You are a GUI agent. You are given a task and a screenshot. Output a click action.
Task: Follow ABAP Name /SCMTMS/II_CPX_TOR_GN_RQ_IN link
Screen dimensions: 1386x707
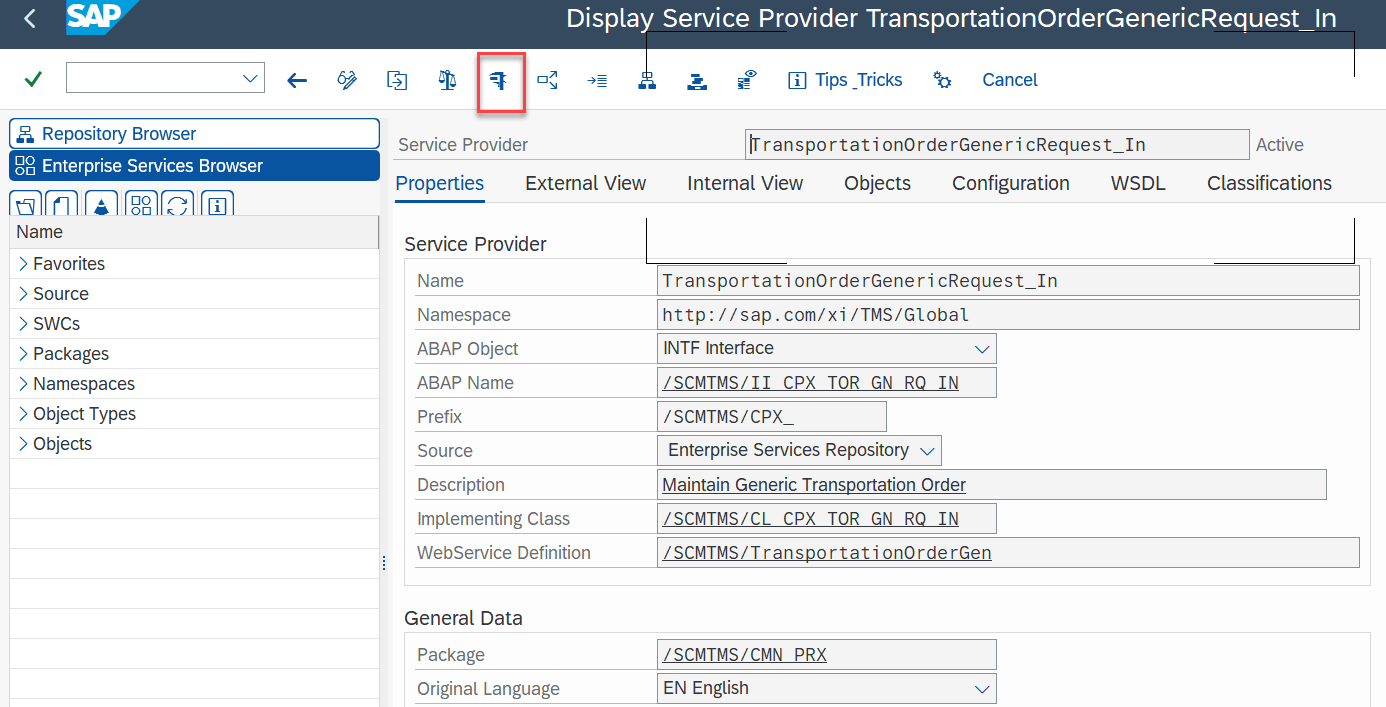[811, 383]
